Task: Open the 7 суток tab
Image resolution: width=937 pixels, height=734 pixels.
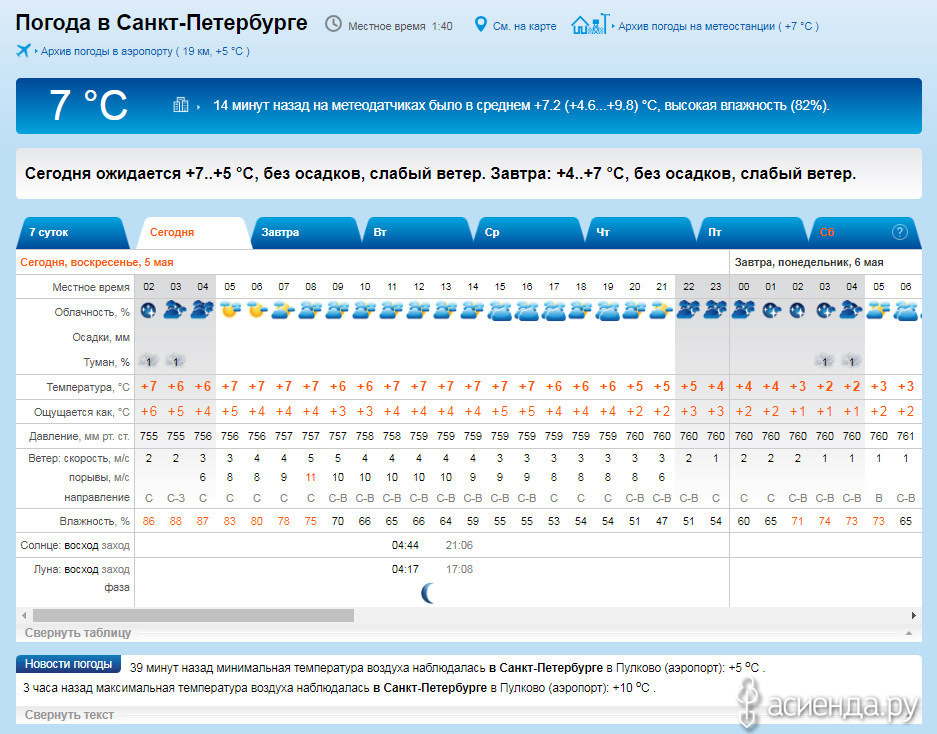Action: click(73, 233)
